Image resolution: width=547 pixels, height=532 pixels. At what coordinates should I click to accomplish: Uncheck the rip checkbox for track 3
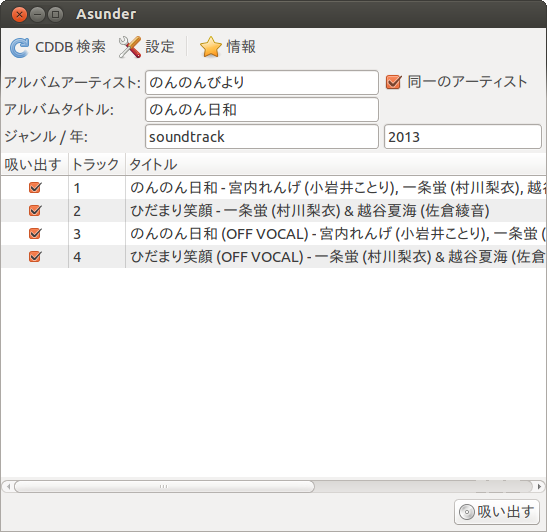35,234
